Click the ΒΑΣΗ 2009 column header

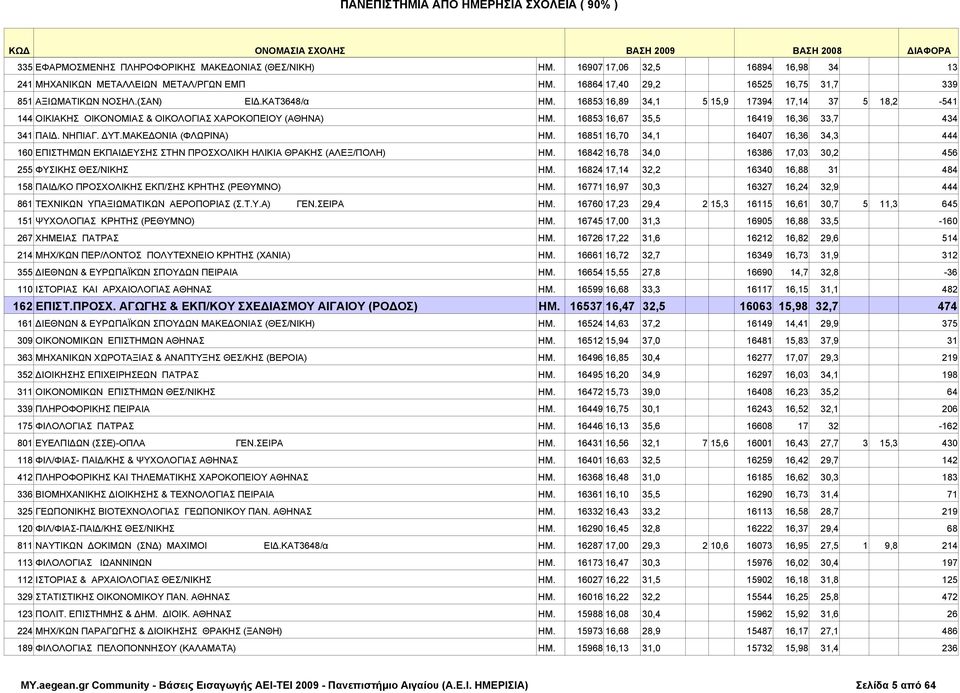(x=650, y=51)
